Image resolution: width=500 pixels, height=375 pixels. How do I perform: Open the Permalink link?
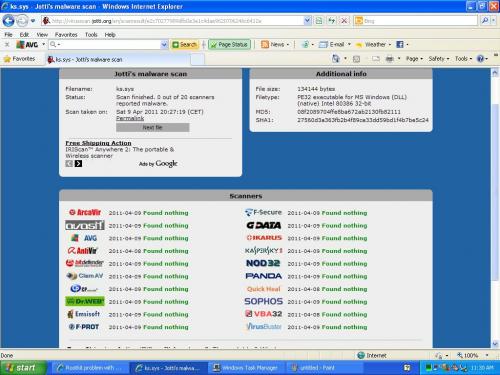tap(130, 118)
